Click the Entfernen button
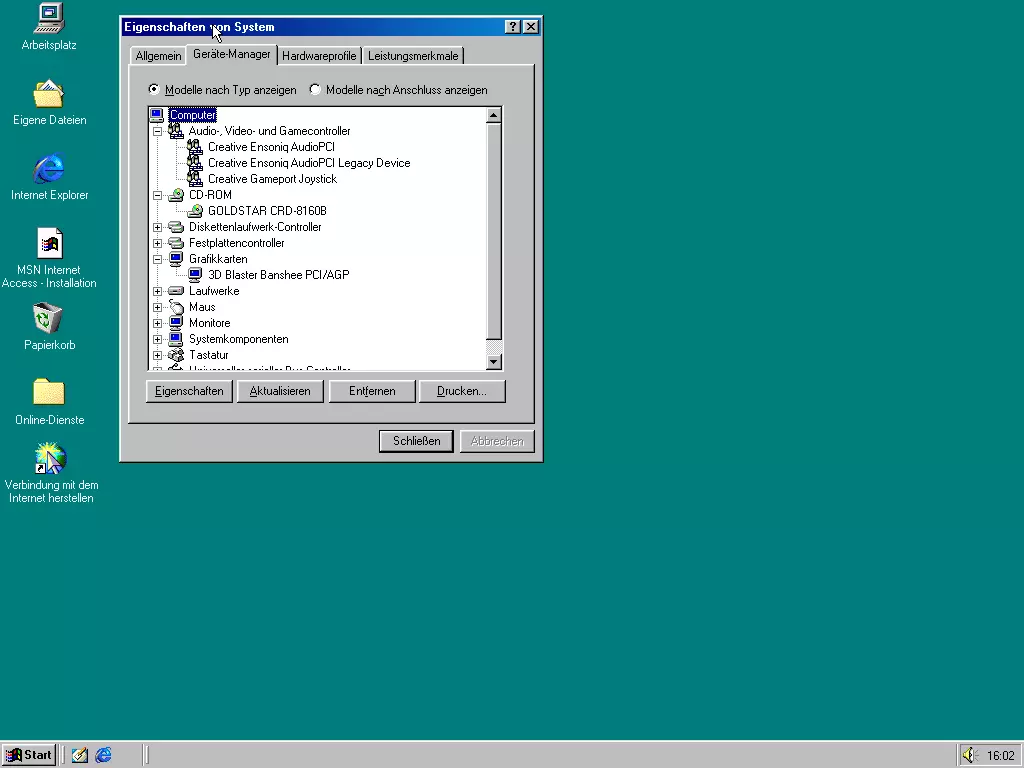 coord(372,391)
